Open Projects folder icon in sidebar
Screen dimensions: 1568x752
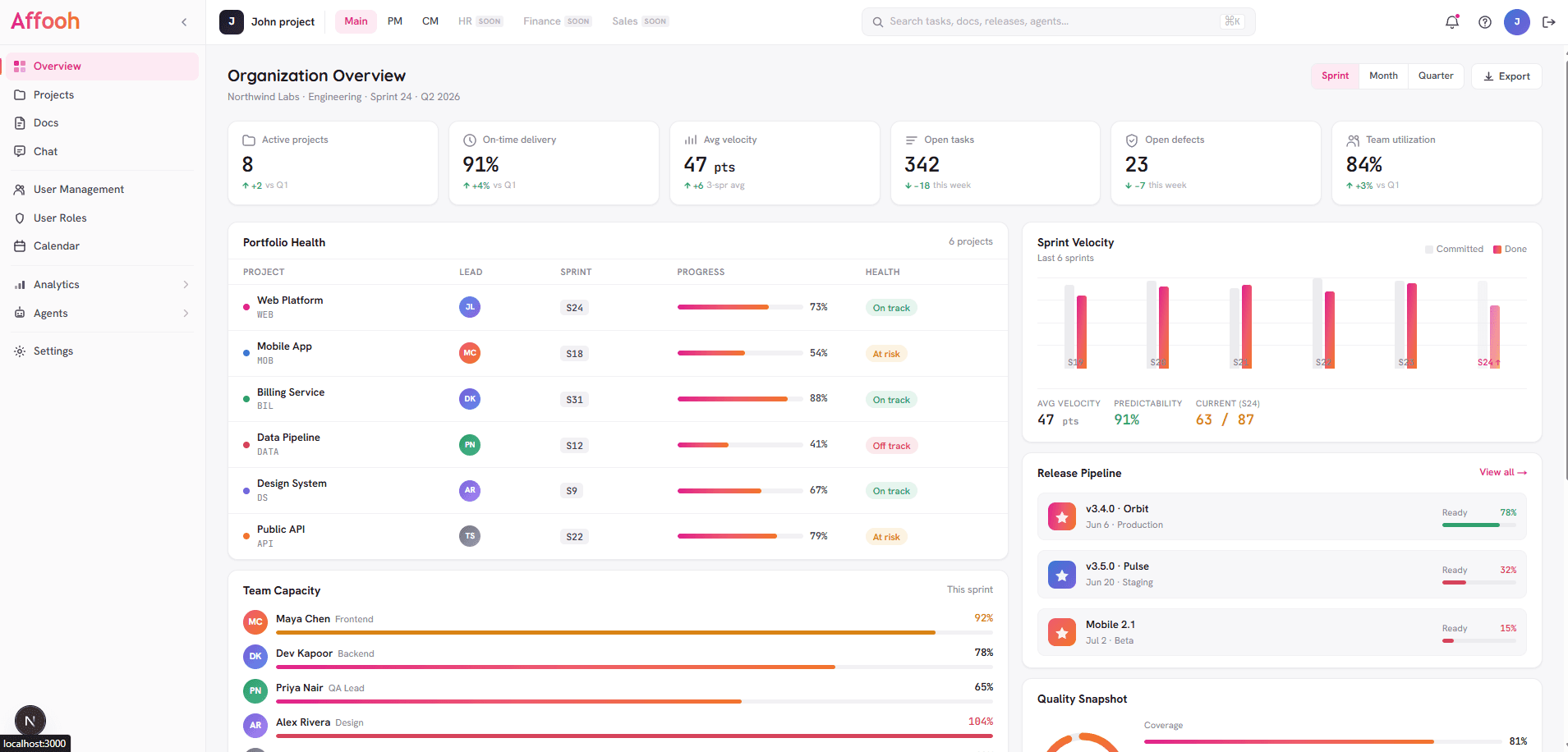click(x=20, y=95)
